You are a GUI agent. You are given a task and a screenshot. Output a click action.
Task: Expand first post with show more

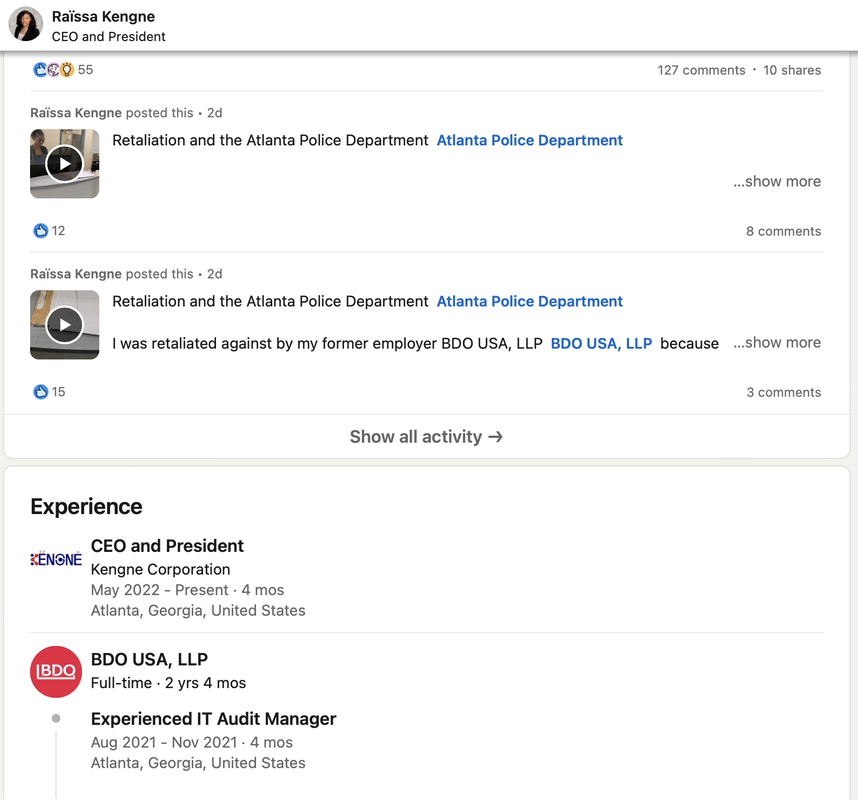pos(777,181)
